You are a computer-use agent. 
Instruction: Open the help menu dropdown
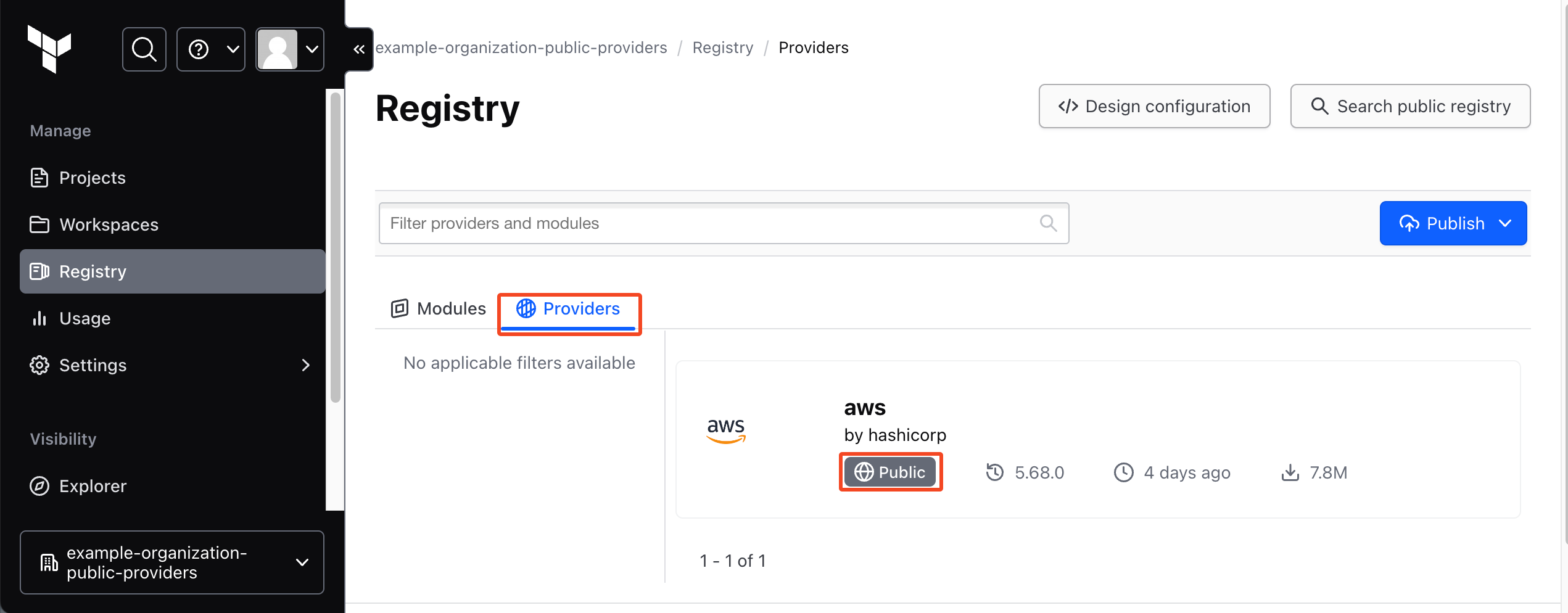211,49
